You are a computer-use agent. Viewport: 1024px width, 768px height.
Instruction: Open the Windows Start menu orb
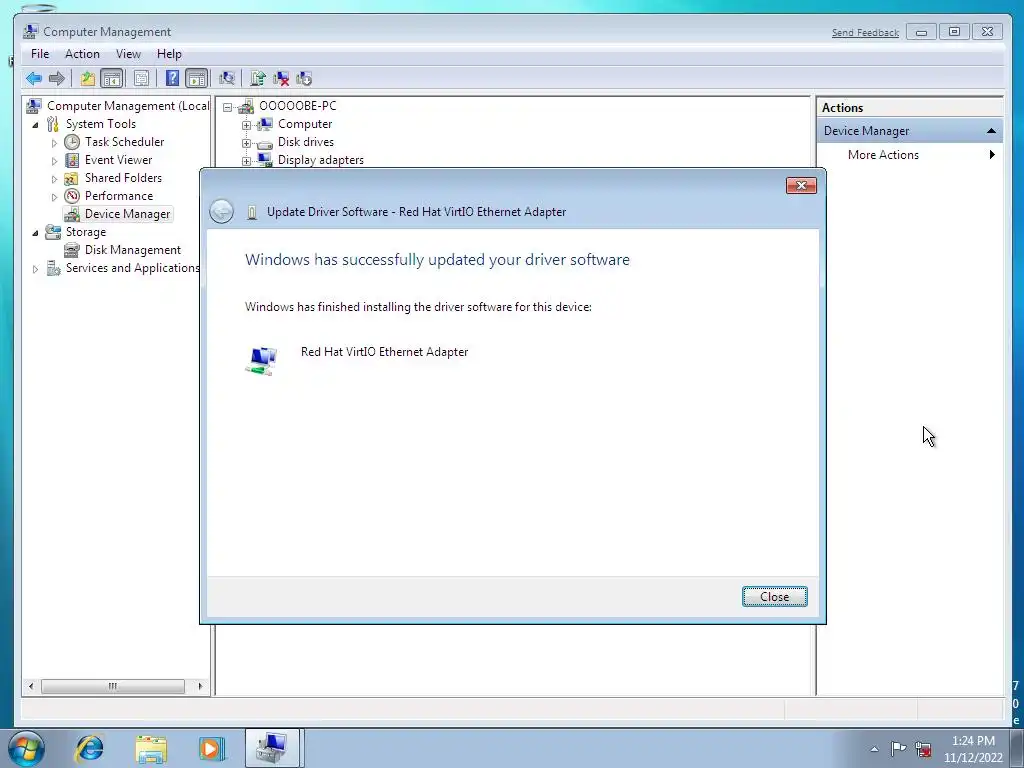[26, 748]
